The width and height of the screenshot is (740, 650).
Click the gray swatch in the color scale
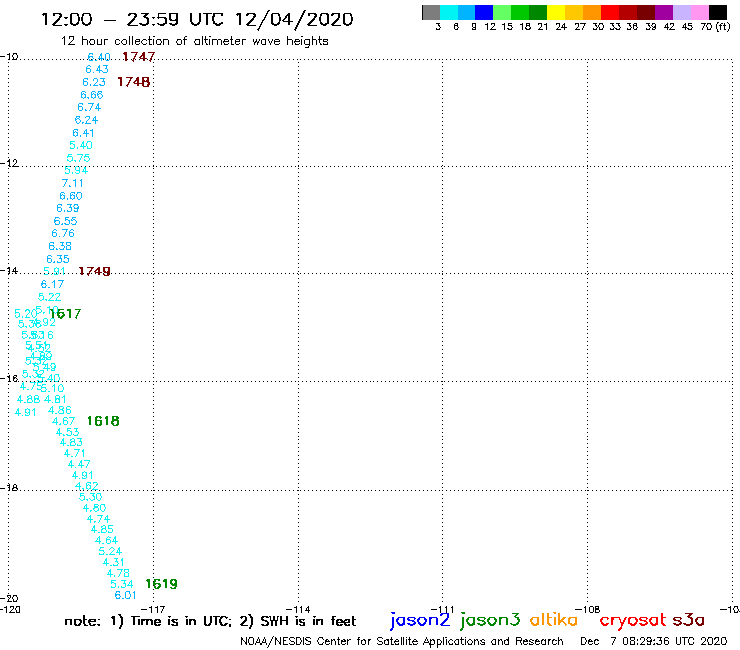[x=431, y=12]
